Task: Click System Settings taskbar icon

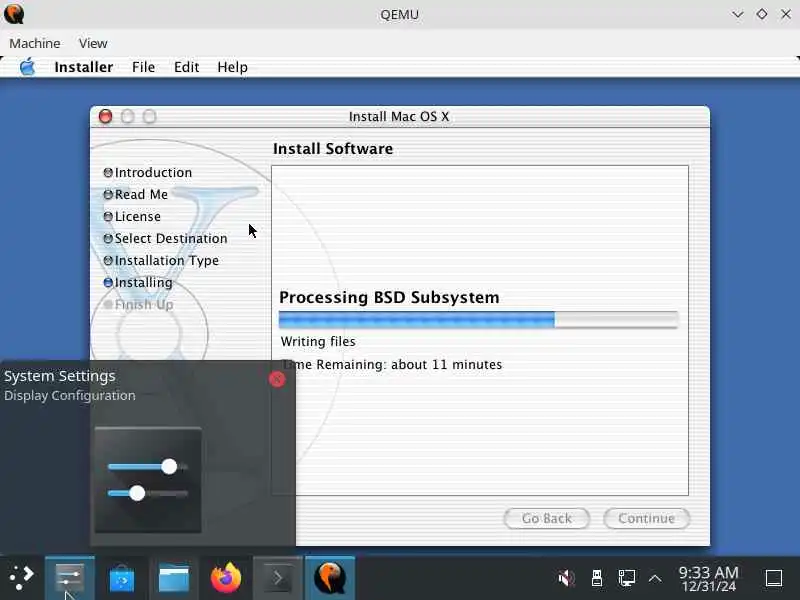Action: [x=70, y=578]
